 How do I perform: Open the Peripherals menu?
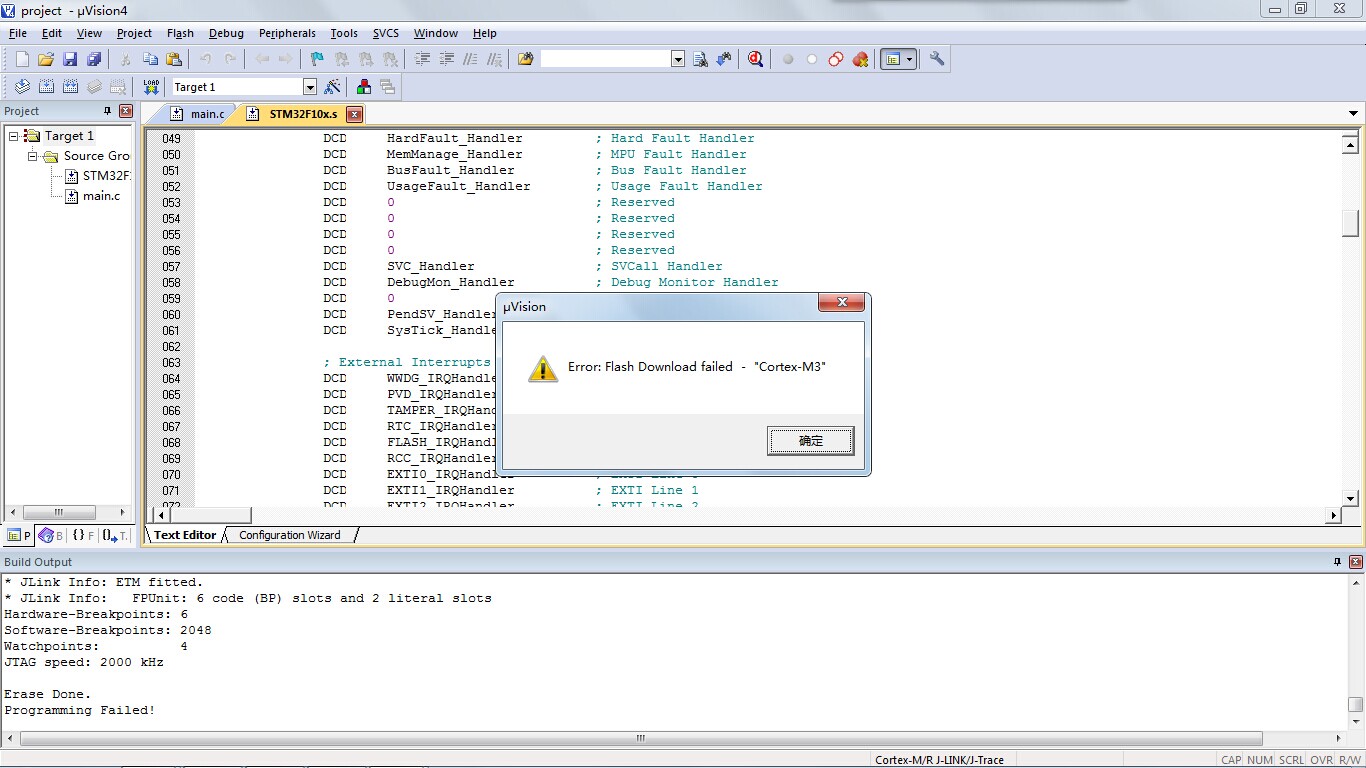point(287,33)
